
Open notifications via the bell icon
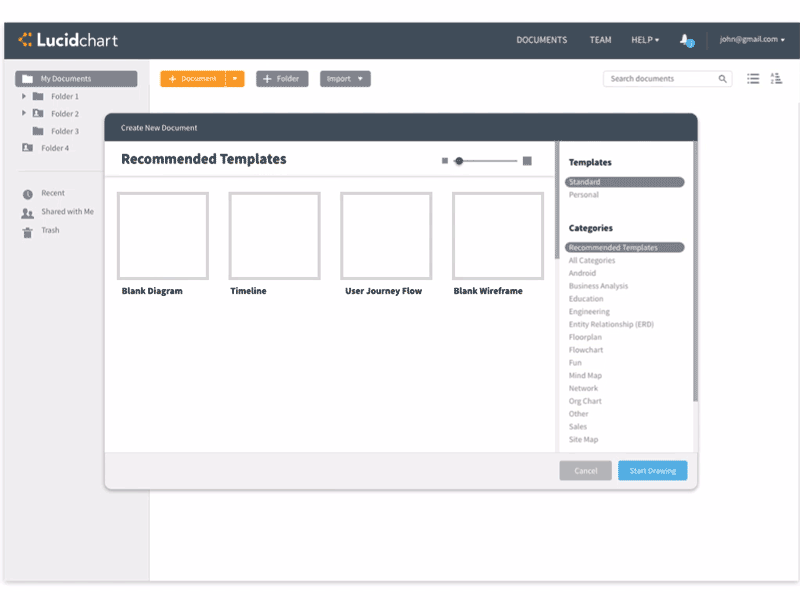pyautogui.click(x=684, y=39)
